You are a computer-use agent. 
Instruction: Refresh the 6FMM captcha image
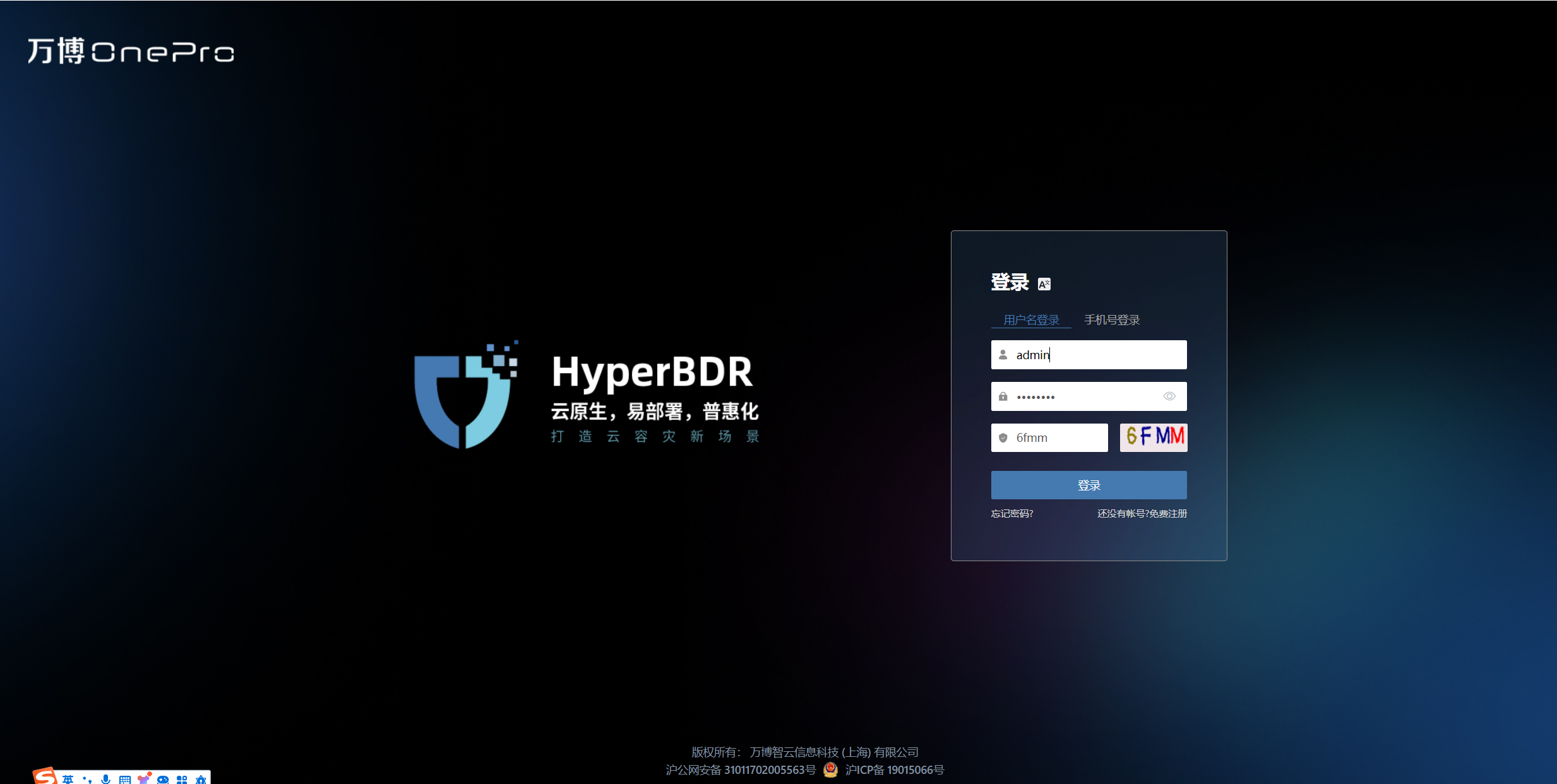[1154, 437]
